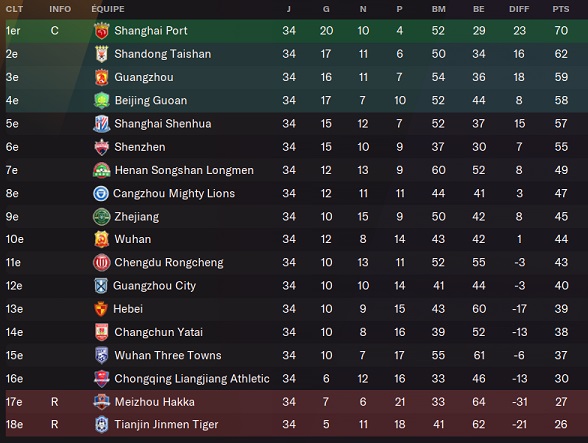Sort table by CLT column header
This screenshot has height=443, width=588.
[x=15, y=9]
